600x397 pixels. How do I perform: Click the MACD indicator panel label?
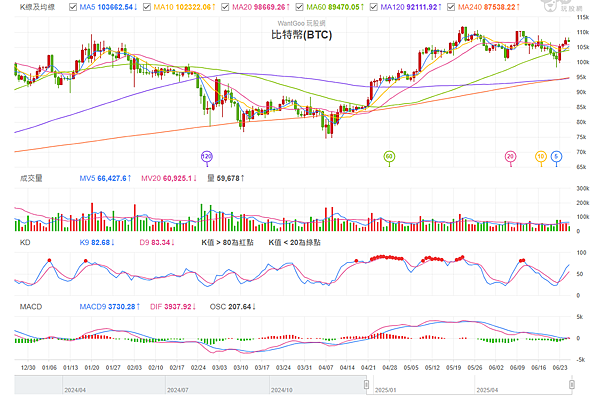(31, 307)
